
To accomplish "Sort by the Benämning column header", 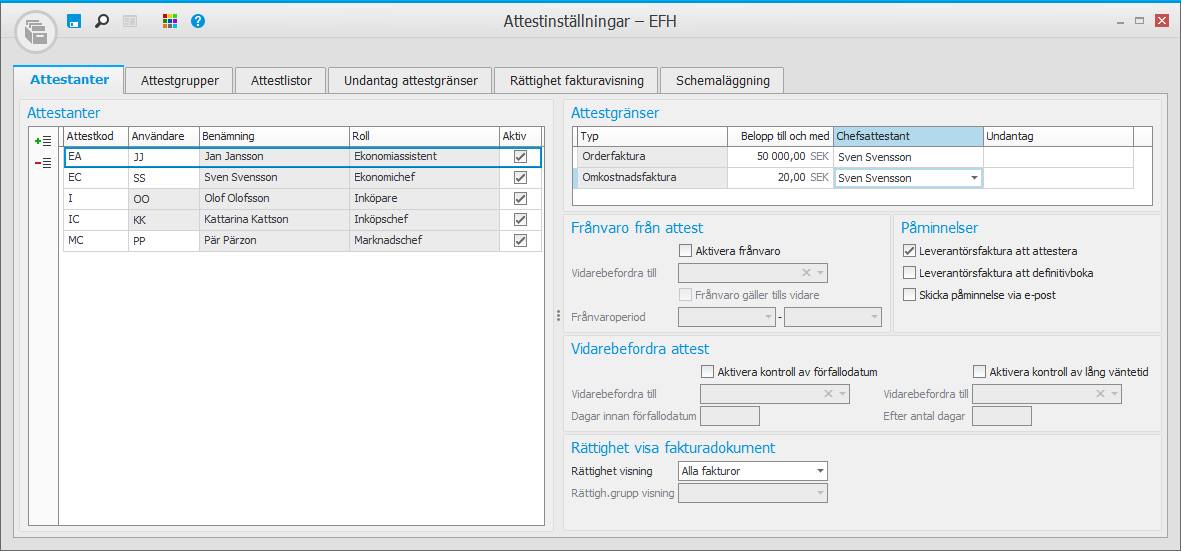I will (273, 136).
